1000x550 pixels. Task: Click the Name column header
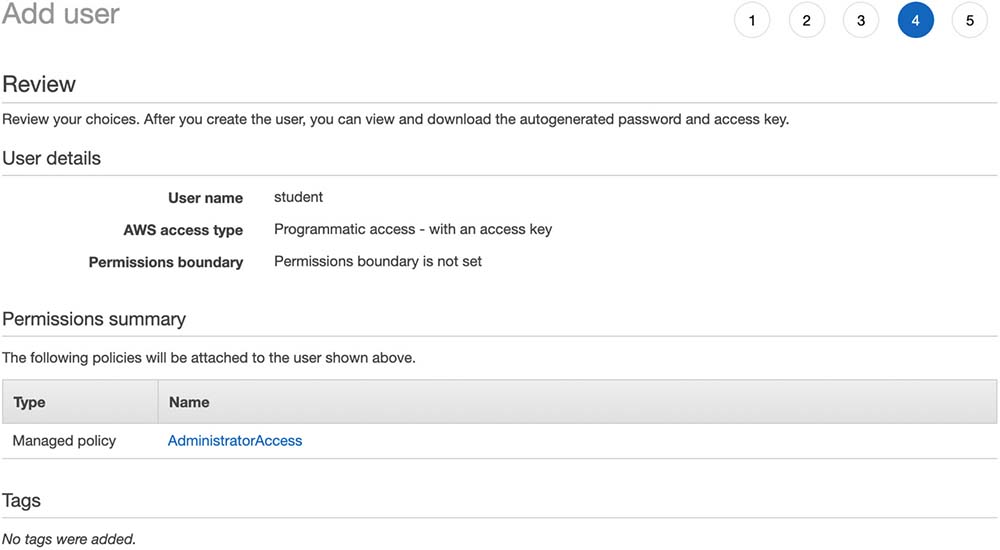(x=189, y=402)
